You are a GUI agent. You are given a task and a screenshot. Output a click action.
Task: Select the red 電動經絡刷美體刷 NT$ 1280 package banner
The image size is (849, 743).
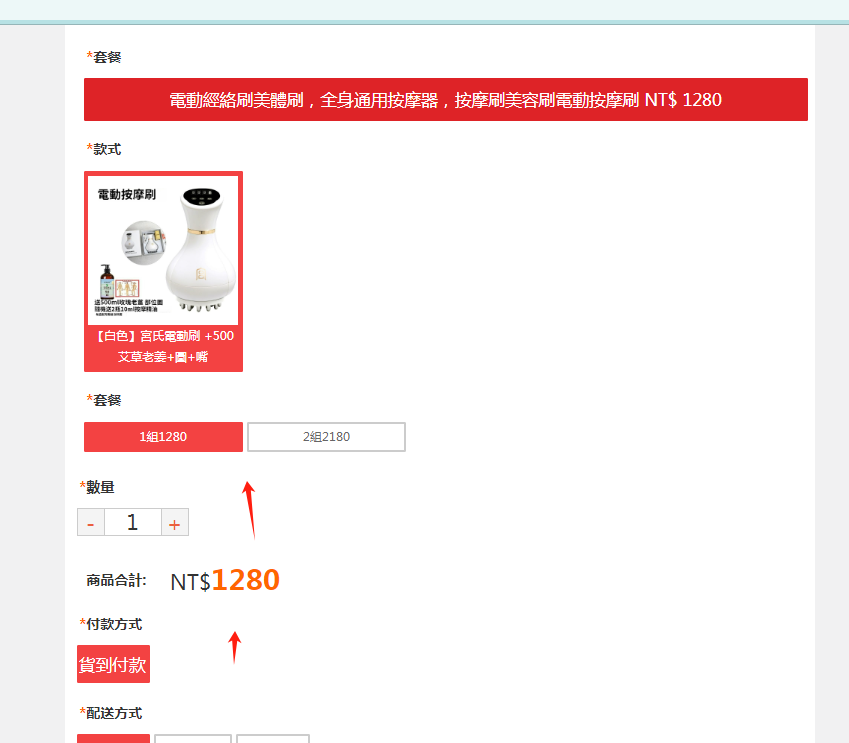coord(446,100)
